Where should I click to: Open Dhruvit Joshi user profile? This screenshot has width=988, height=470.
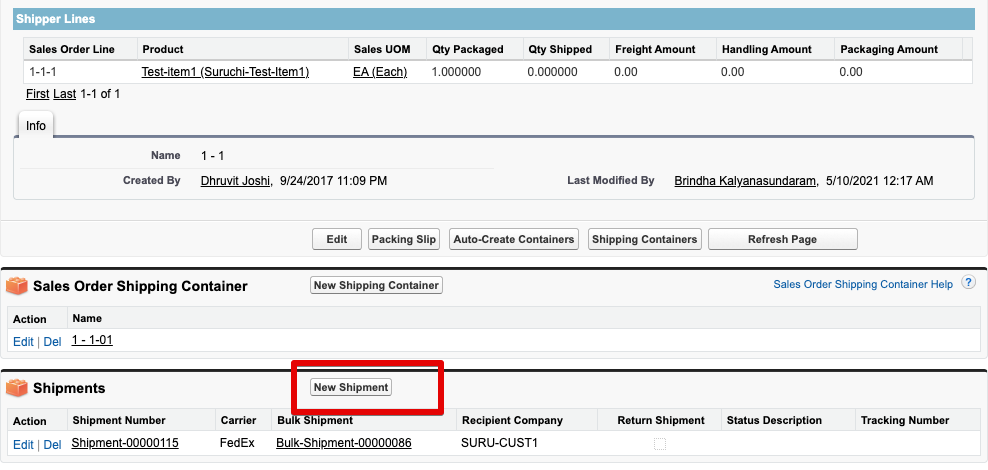click(236, 181)
